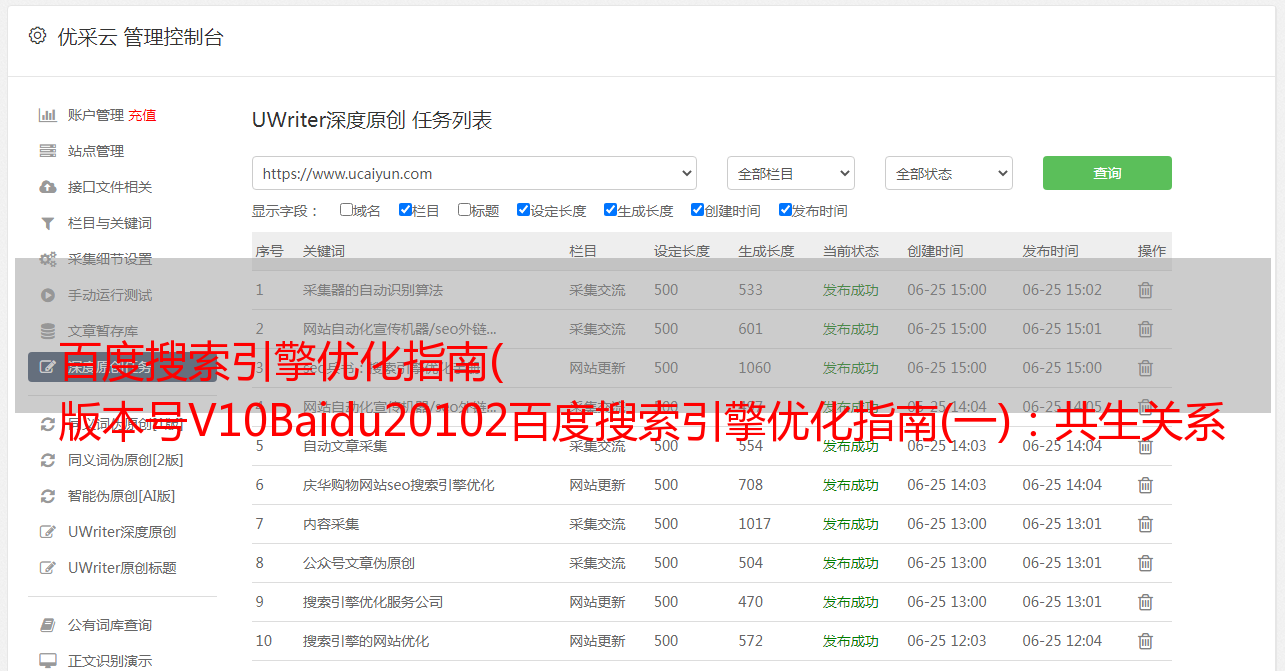Image resolution: width=1285 pixels, height=671 pixels.
Task: Open the 全部栏目 dropdown
Action: pos(791,173)
